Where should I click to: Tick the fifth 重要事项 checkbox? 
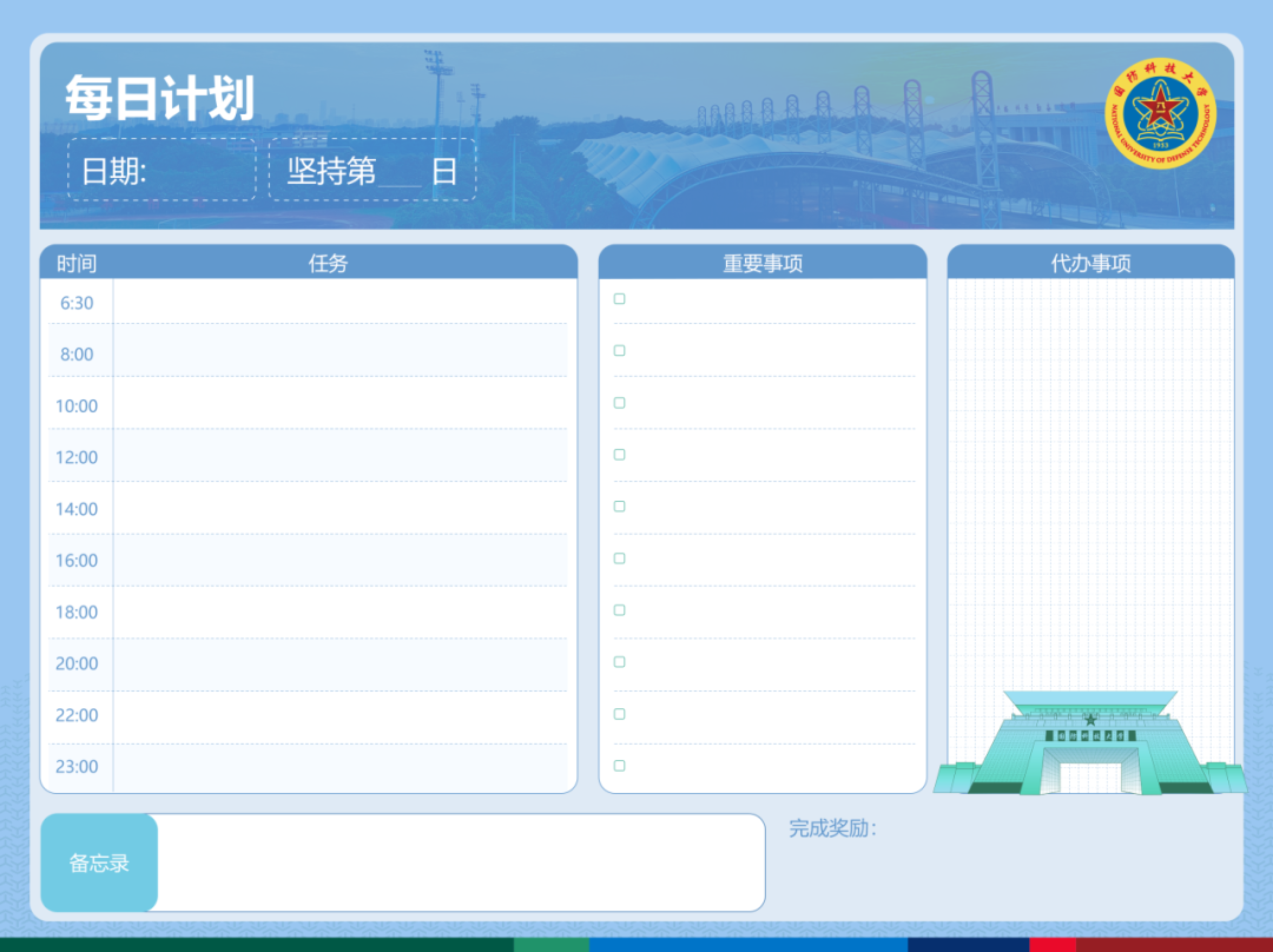coord(619,506)
